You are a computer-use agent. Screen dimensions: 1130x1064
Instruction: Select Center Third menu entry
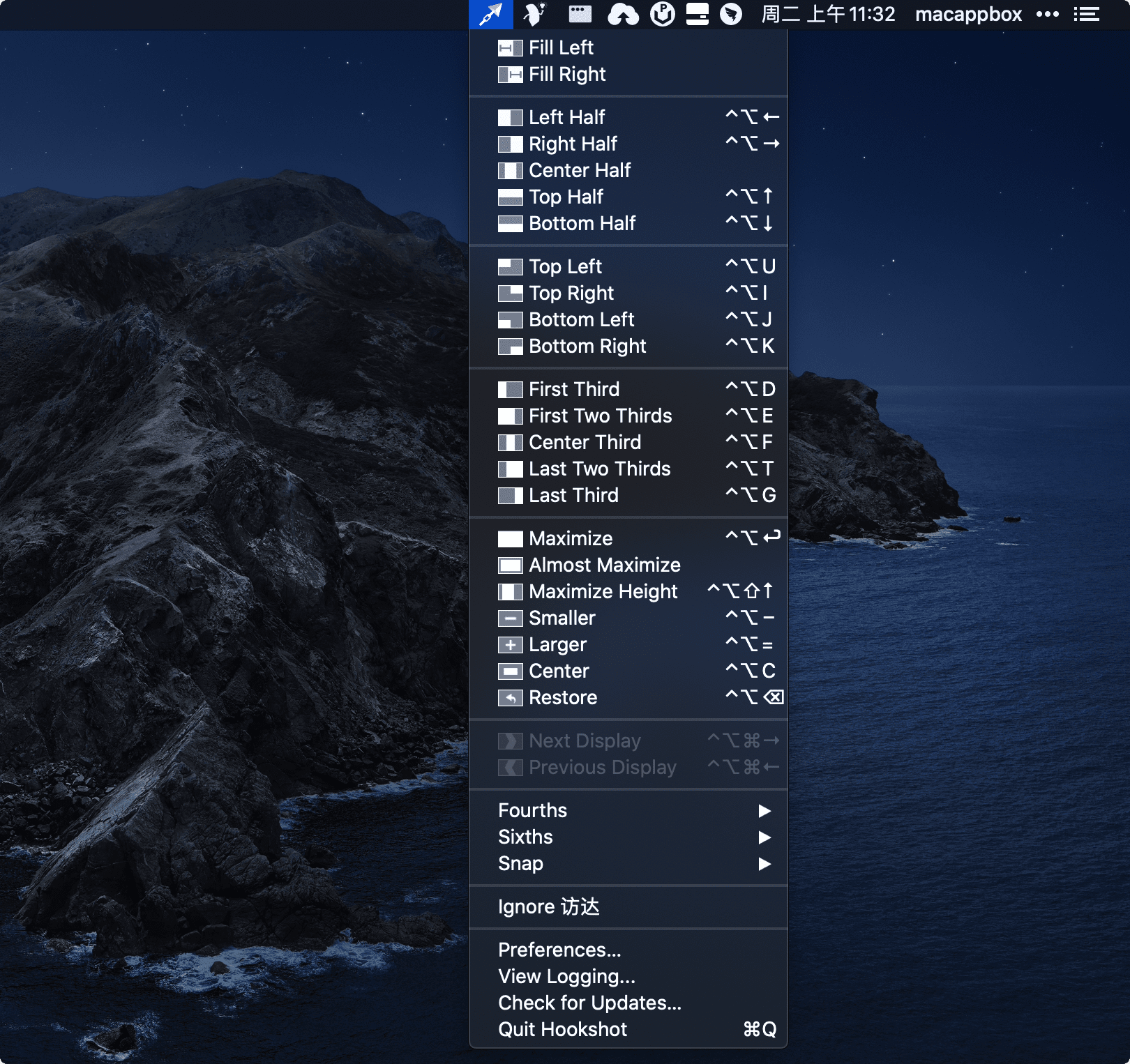pos(628,443)
